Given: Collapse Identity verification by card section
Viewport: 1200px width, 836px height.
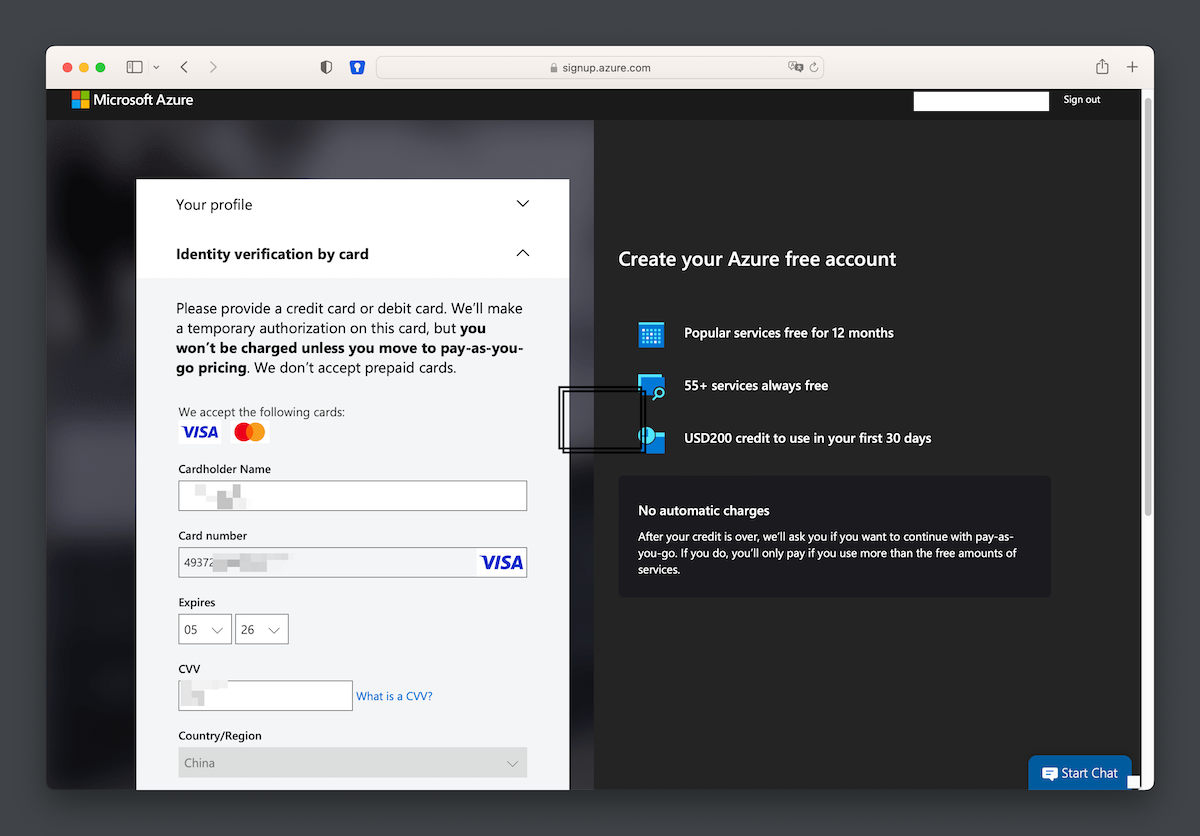Looking at the screenshot, I should pos(352,254).
